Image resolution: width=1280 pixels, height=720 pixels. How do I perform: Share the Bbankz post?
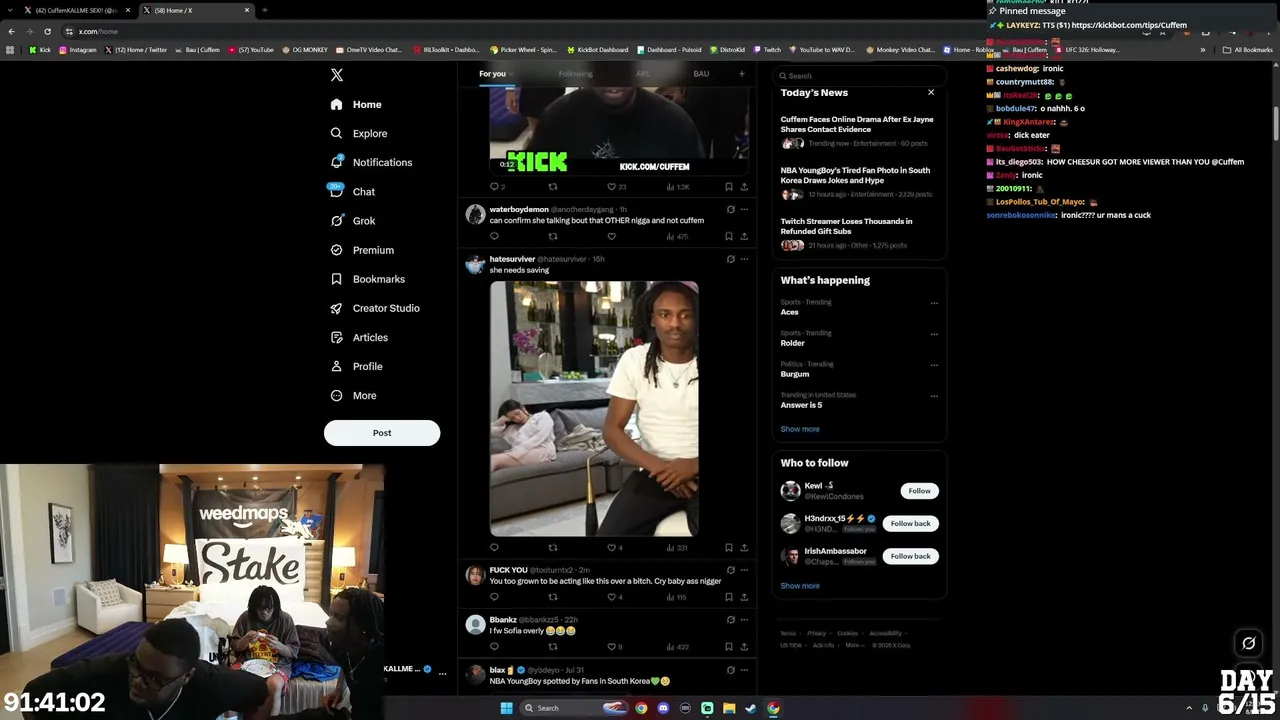point(744,647)
